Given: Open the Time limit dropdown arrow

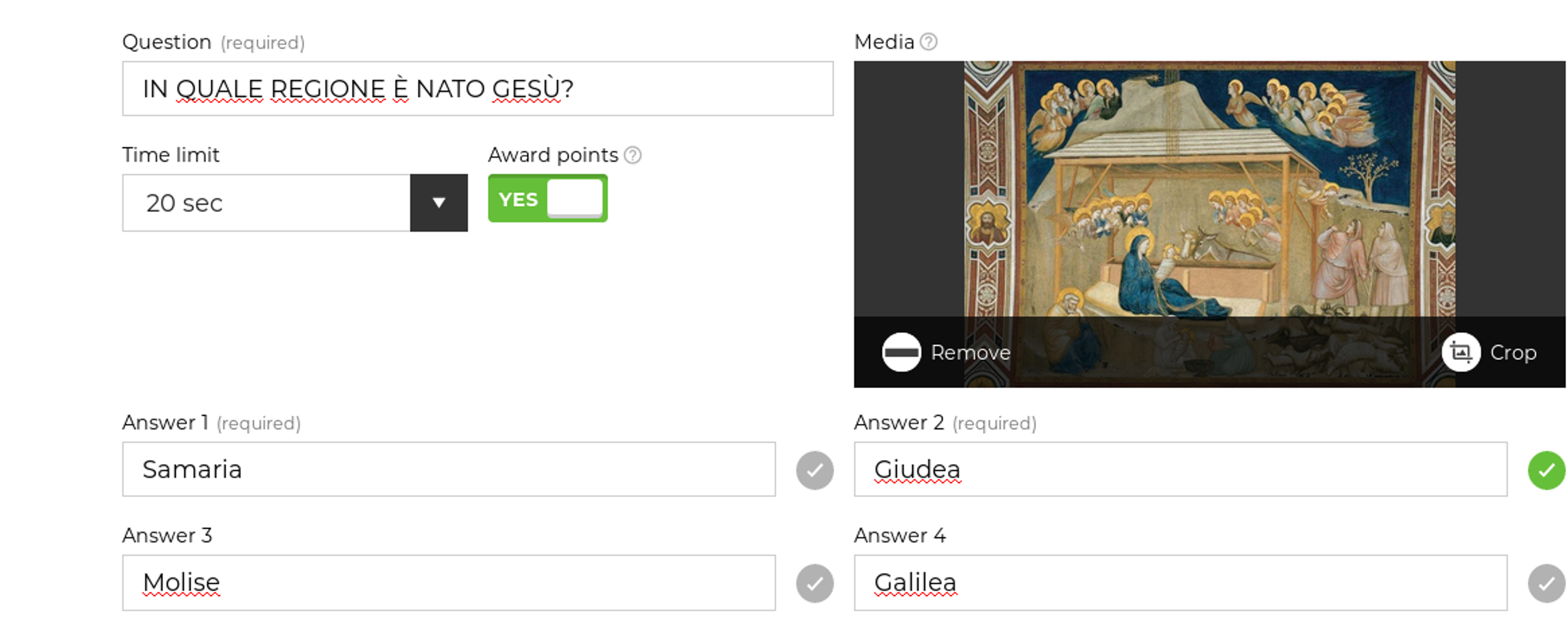Looking at the screenshot, I should [x=438, y=203].
